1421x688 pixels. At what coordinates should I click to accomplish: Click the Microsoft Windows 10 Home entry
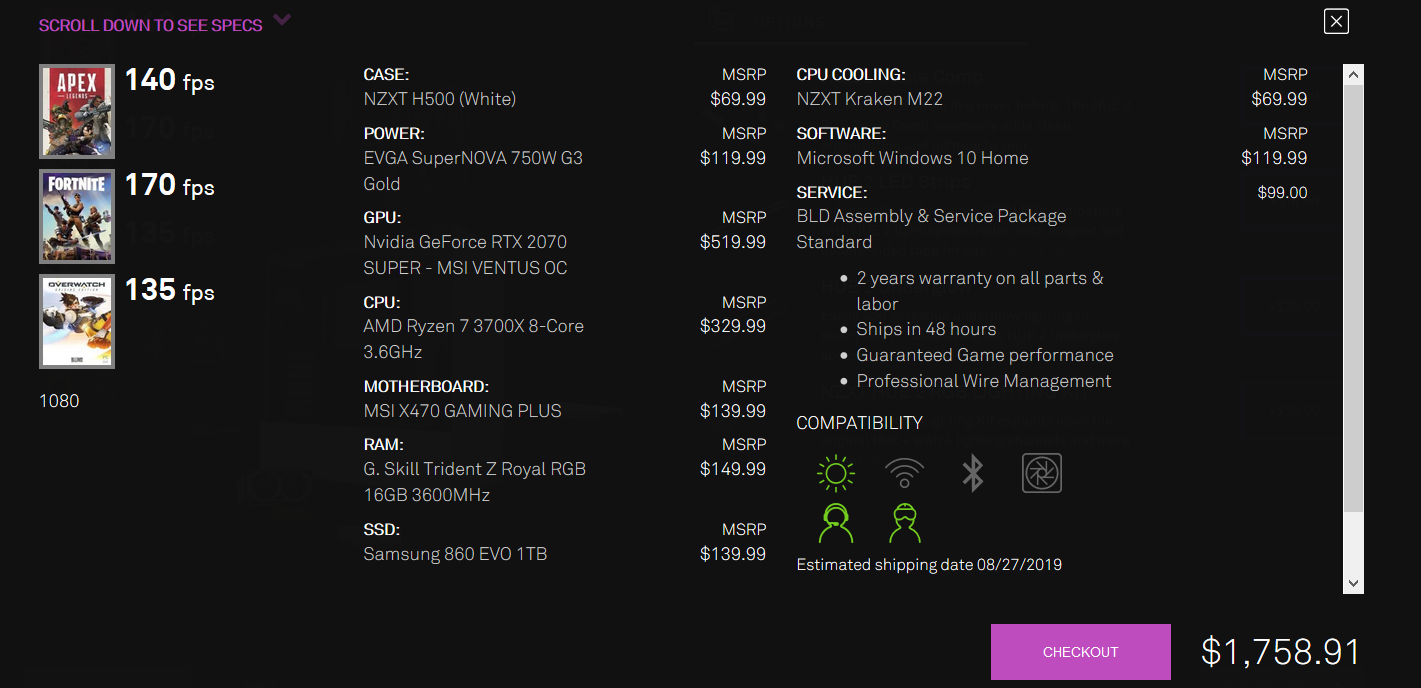click(x=913, y=158)
